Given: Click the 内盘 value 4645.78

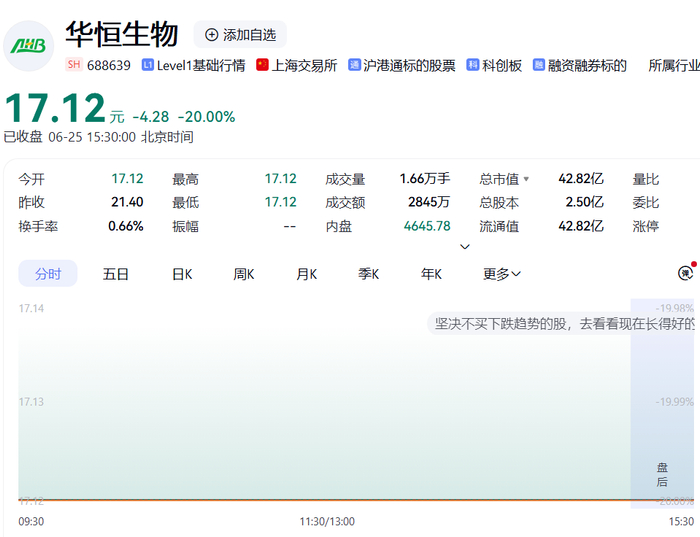Looking at the screenshot, I should coord(427,226).
